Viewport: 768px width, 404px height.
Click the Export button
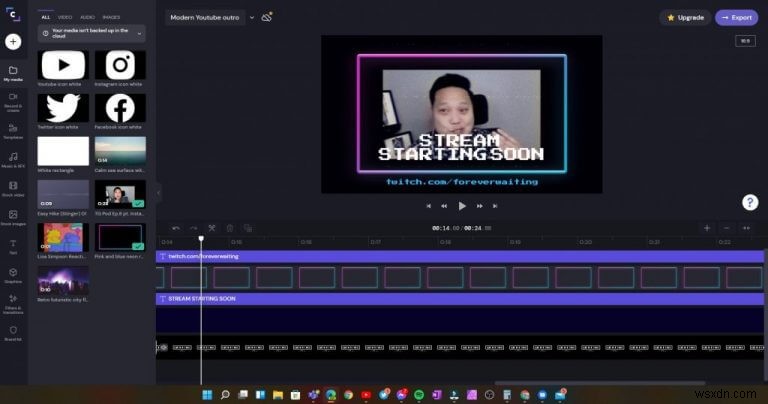737,18
